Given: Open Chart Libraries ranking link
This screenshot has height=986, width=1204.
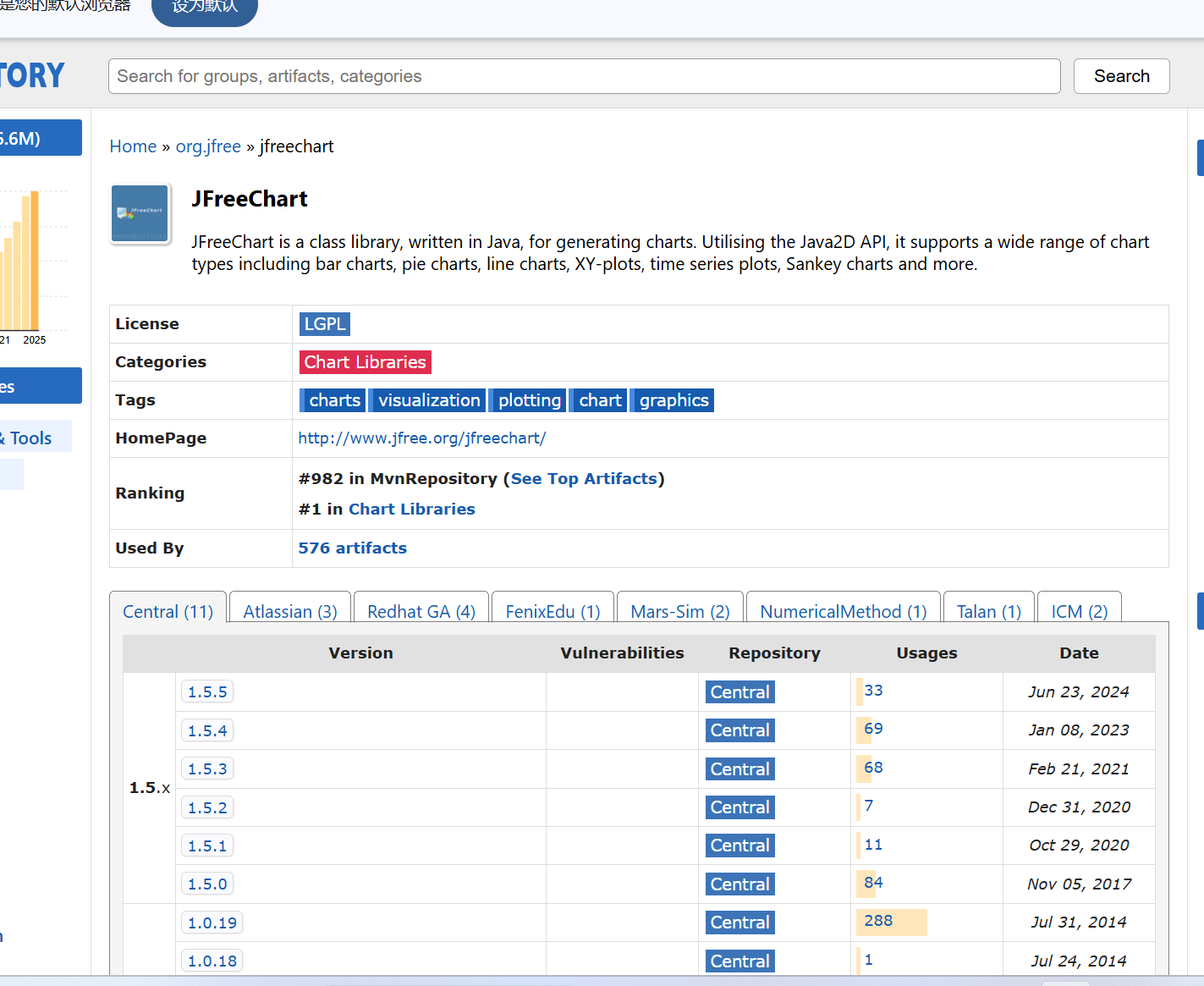Looking at the screenshot, I should coord(412,510).
